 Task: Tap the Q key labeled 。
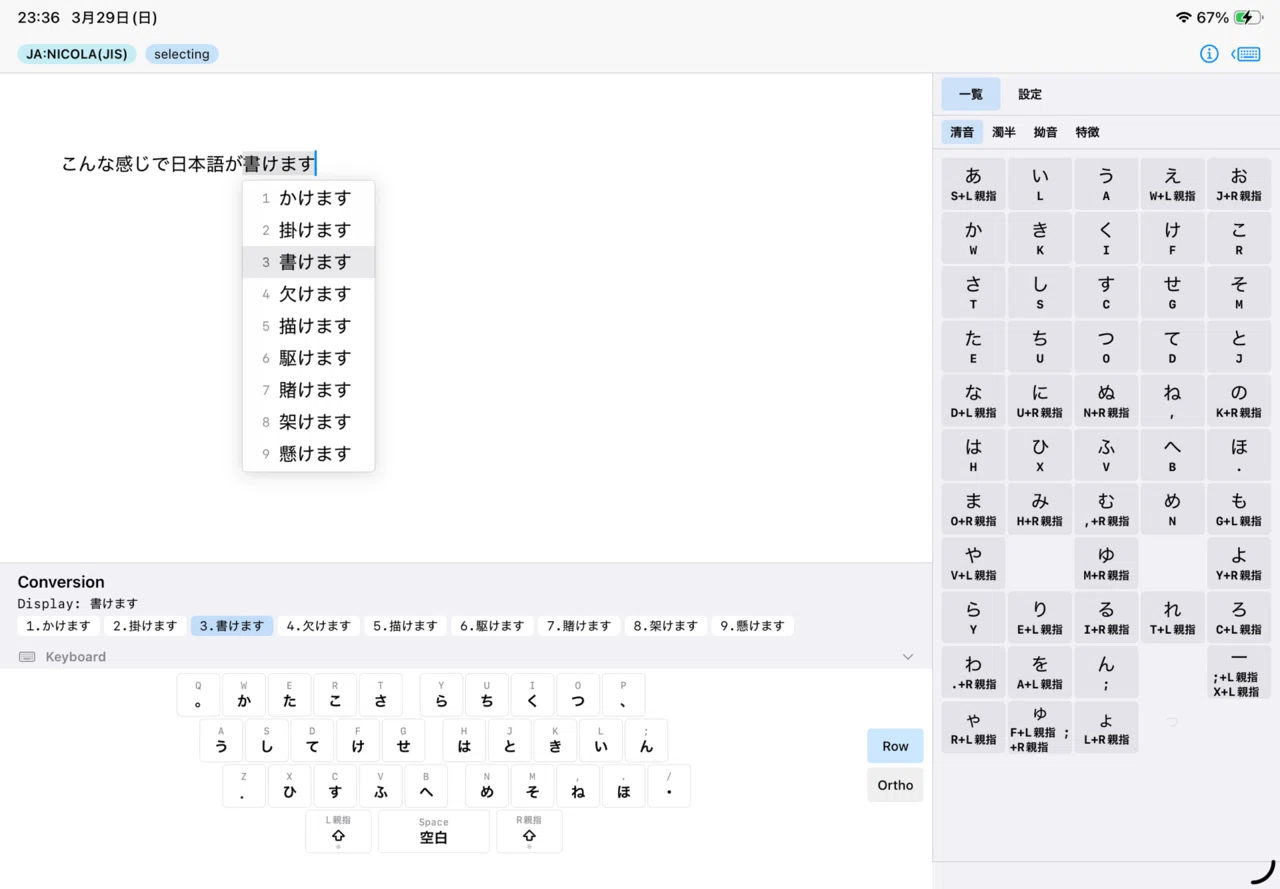198,695
